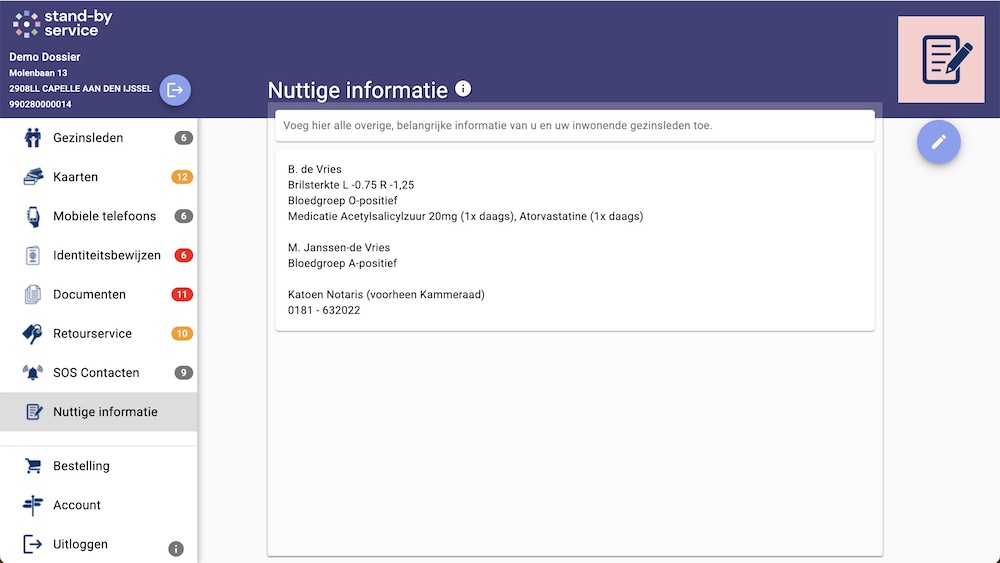Click the Nuttige informatie notepad icon in the sidebar
This screenshot has width=1000, height=563.
pos(34,412)
